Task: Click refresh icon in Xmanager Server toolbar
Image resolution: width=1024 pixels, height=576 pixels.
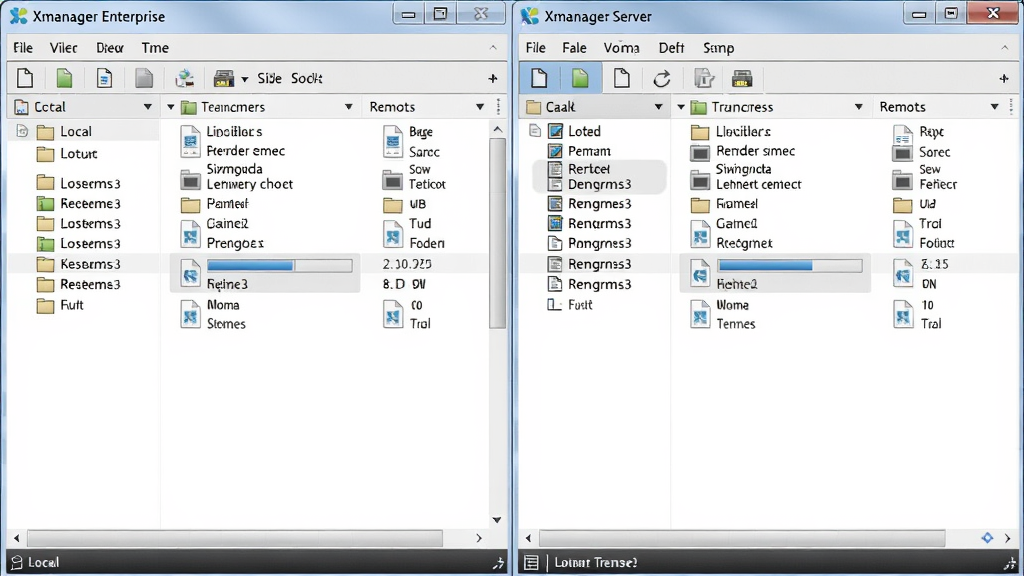Action: click(x=662, y=79)
